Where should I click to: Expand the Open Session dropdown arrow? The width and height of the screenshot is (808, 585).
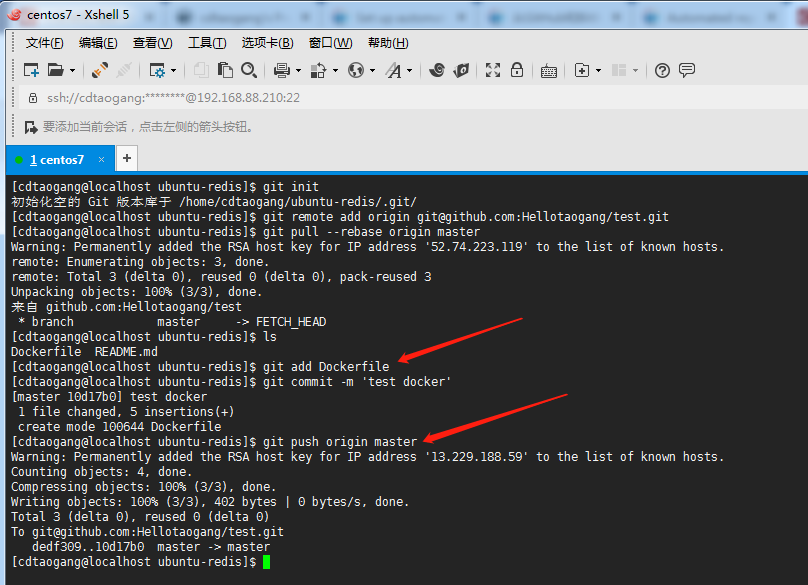(x=72, y=71)
